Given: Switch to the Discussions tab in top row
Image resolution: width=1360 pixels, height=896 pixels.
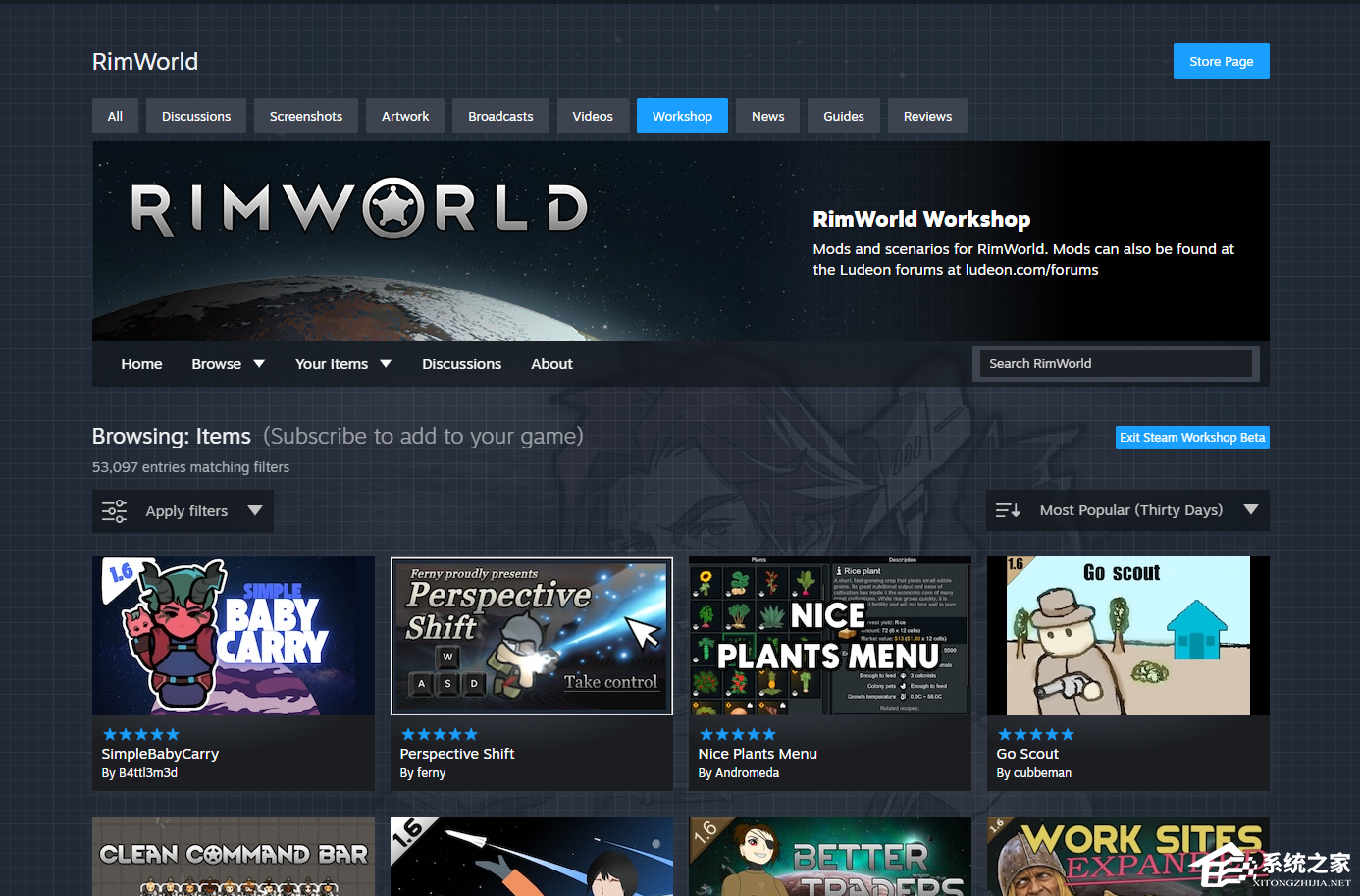Looking at the screenshot, I should pyautogui.click(x=196, y=116).
